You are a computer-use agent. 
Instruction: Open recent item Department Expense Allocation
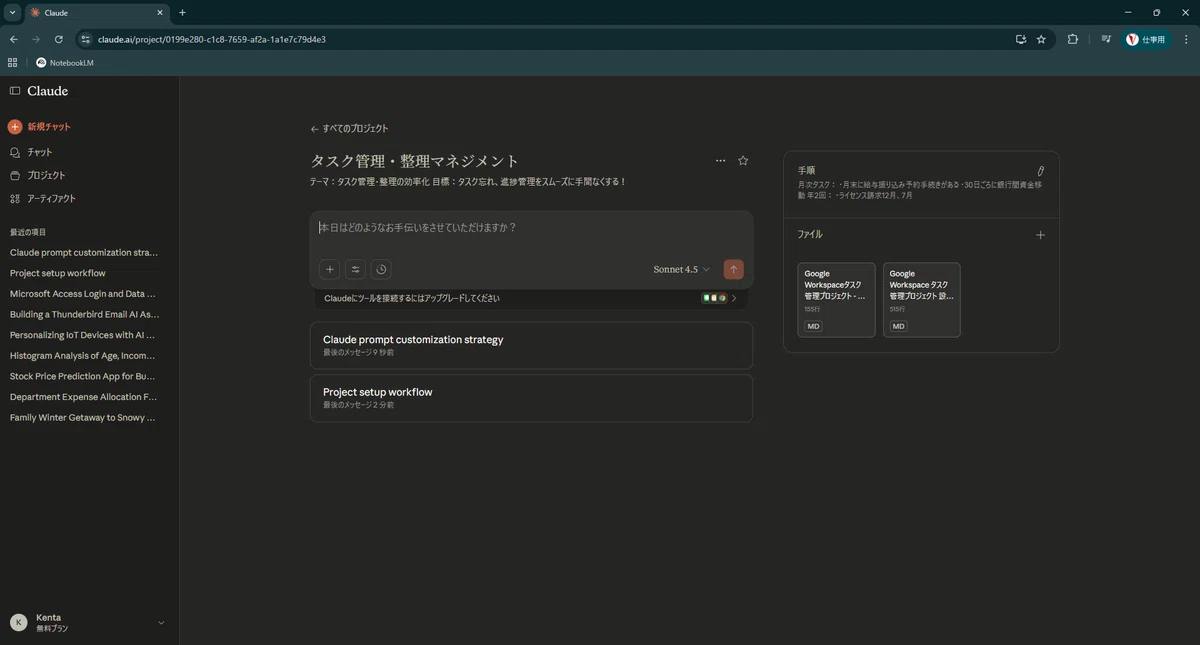pyautogui.click(x=84, y=397)
